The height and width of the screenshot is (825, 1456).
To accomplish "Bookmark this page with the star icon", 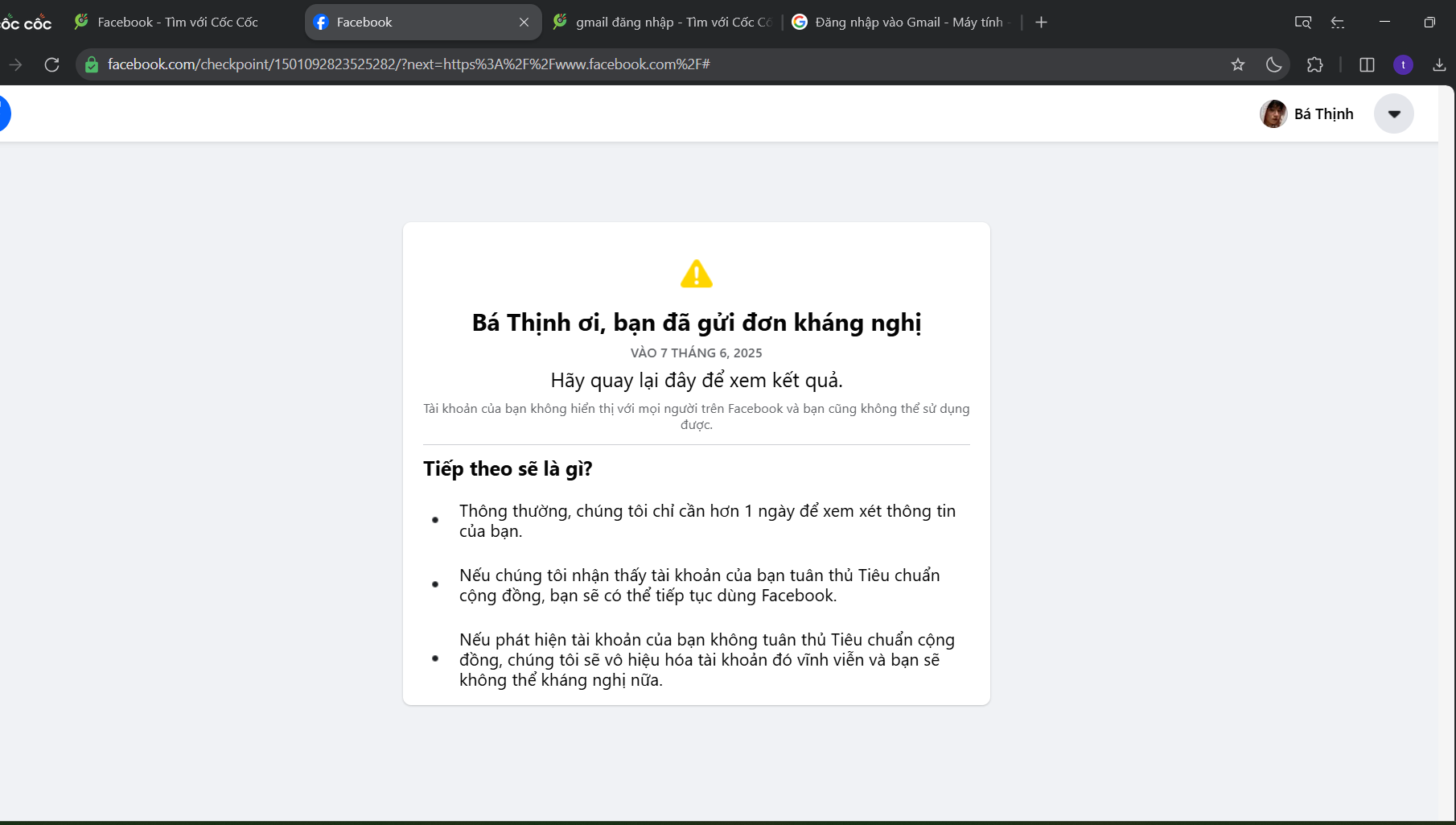I will click(1238, 64).
